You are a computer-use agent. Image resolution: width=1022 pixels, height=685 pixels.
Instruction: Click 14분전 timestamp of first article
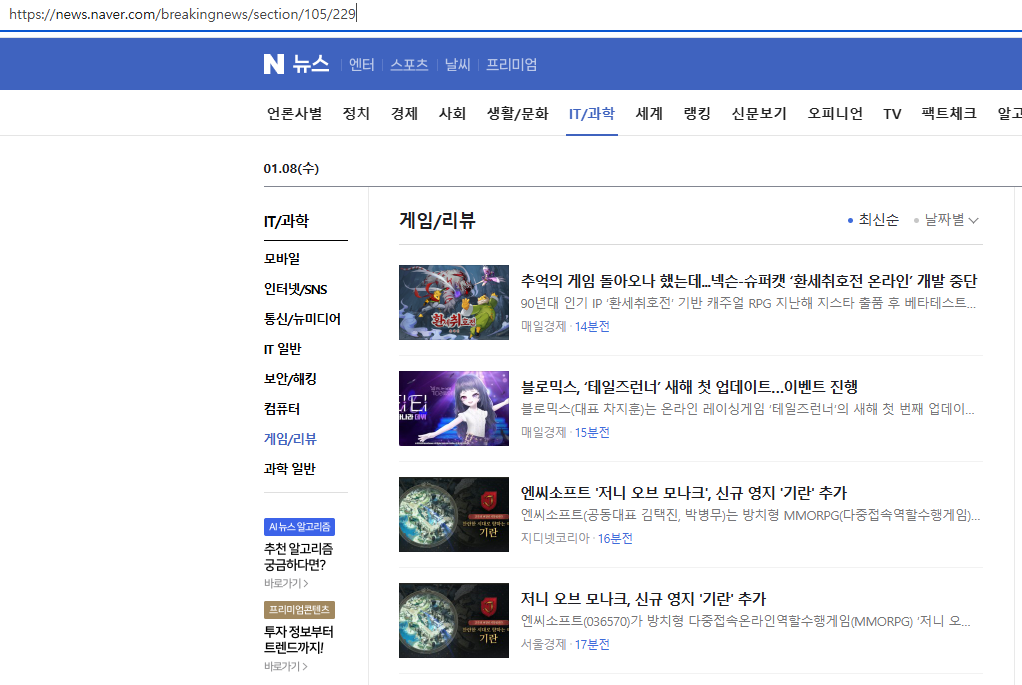(x=592, y=327)
